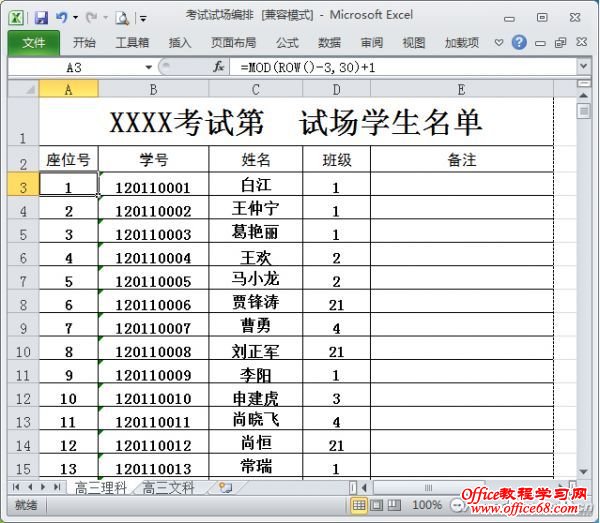The height and width of the screenshot is (523, 600).
Task: Select column C header
Action: pyautogui.click(x=256, y=89)
